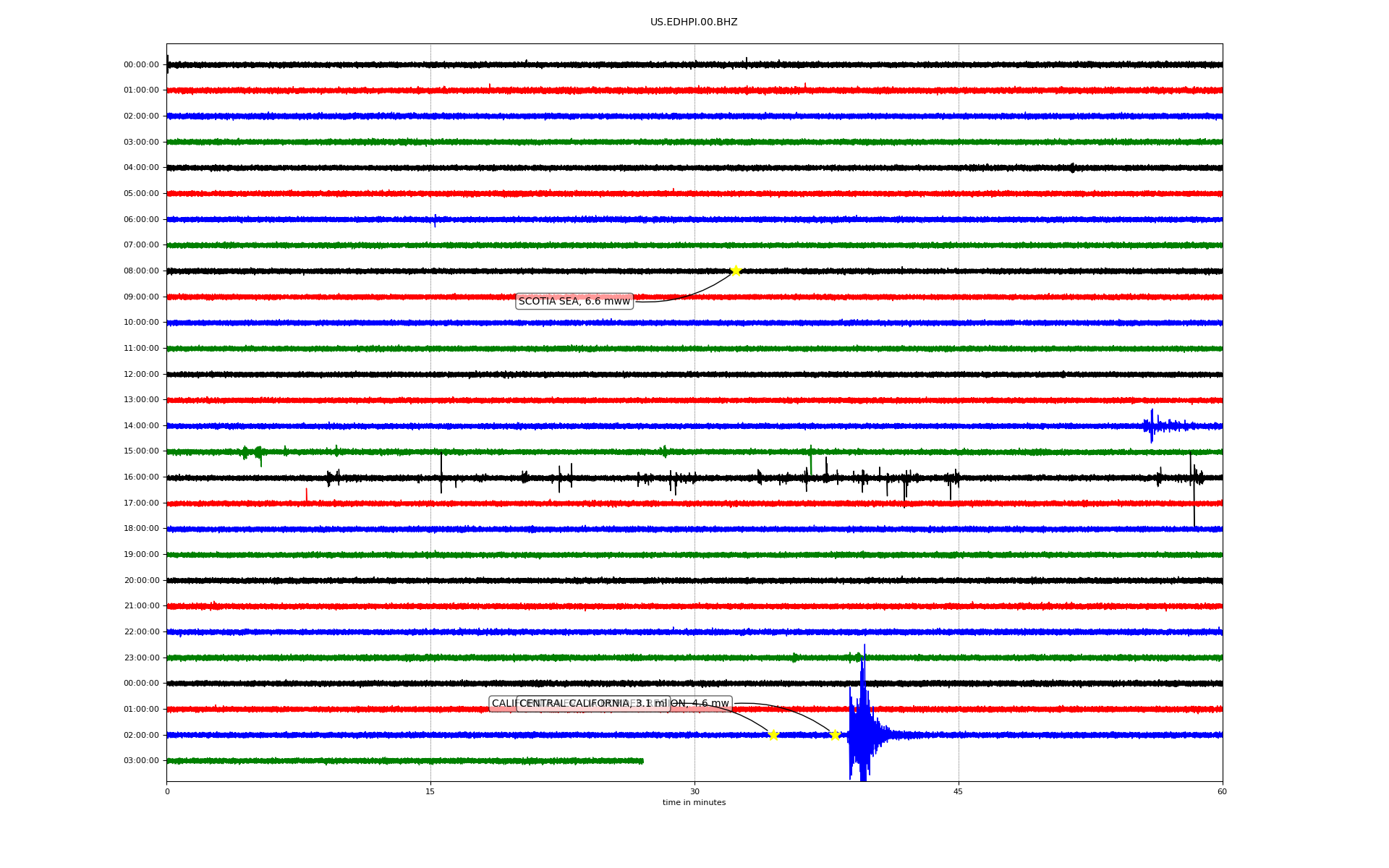The image size is (1389, 868).
Task: Click the 09:00:00 trace label
Action: click(x=141, y=297)
